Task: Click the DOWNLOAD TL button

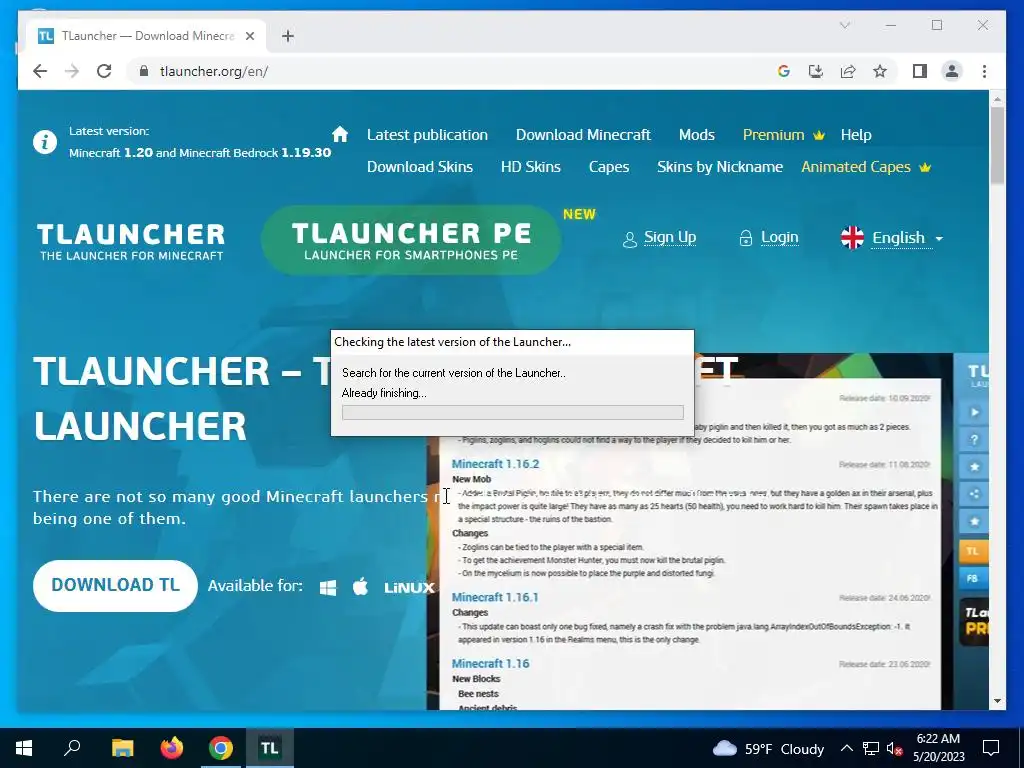Action: 115,586
